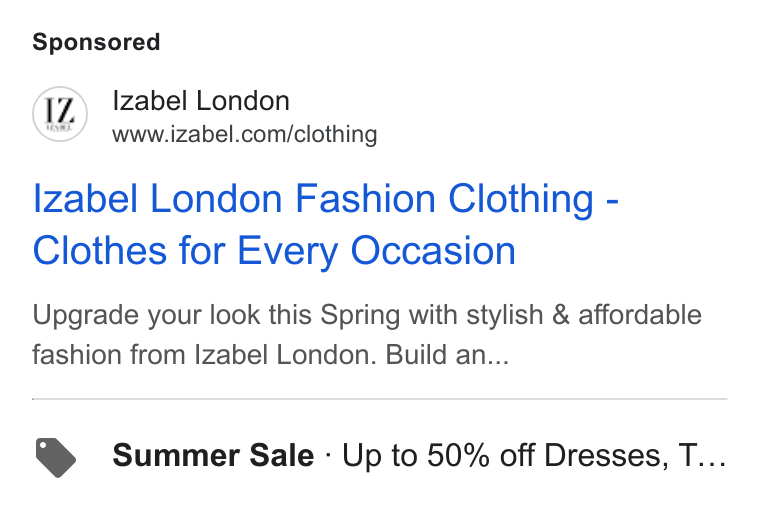
Task: Click the 'Upgrade your look this Spring' description line
Action: pos(367,315)
